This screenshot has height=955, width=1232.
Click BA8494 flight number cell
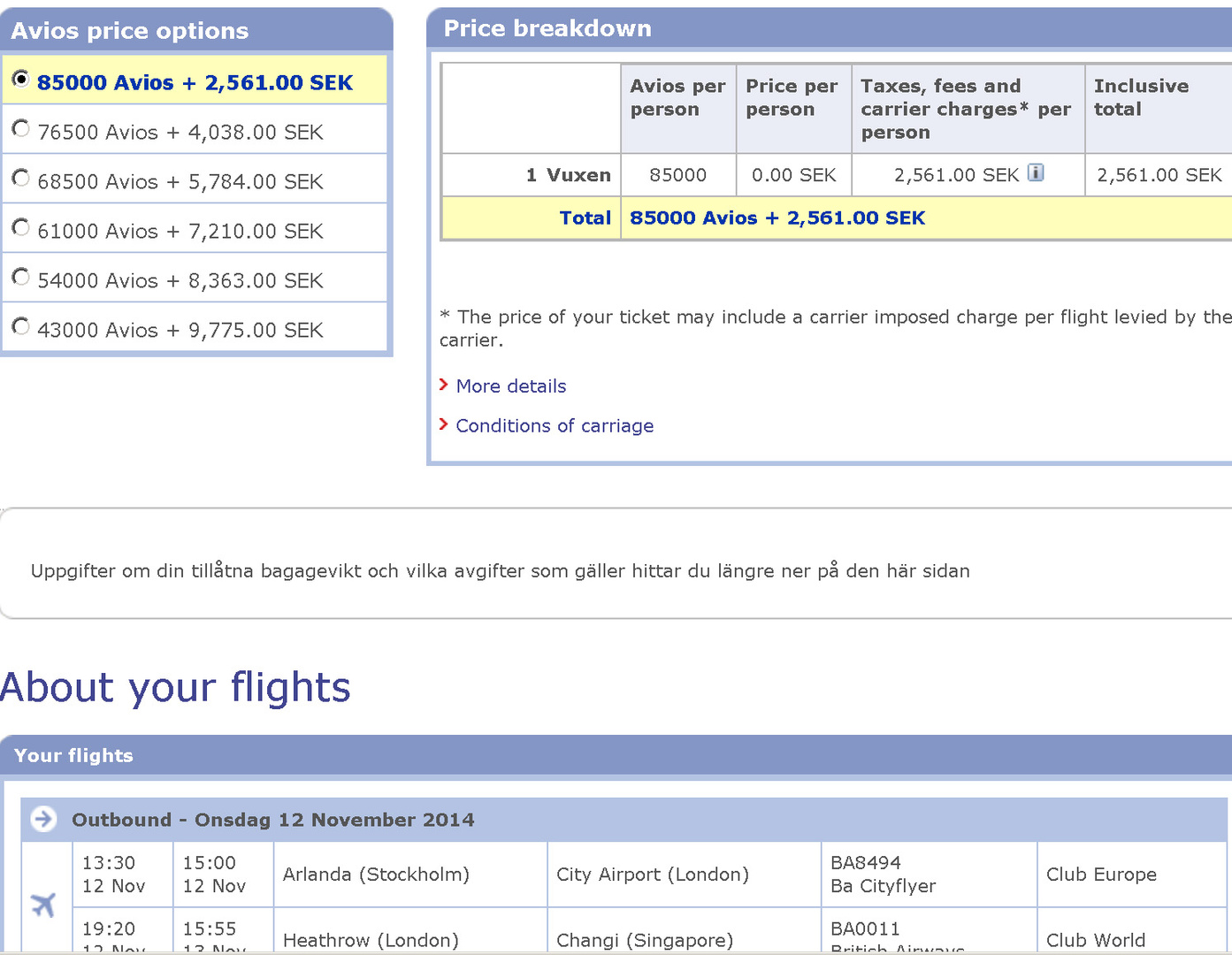866,863
